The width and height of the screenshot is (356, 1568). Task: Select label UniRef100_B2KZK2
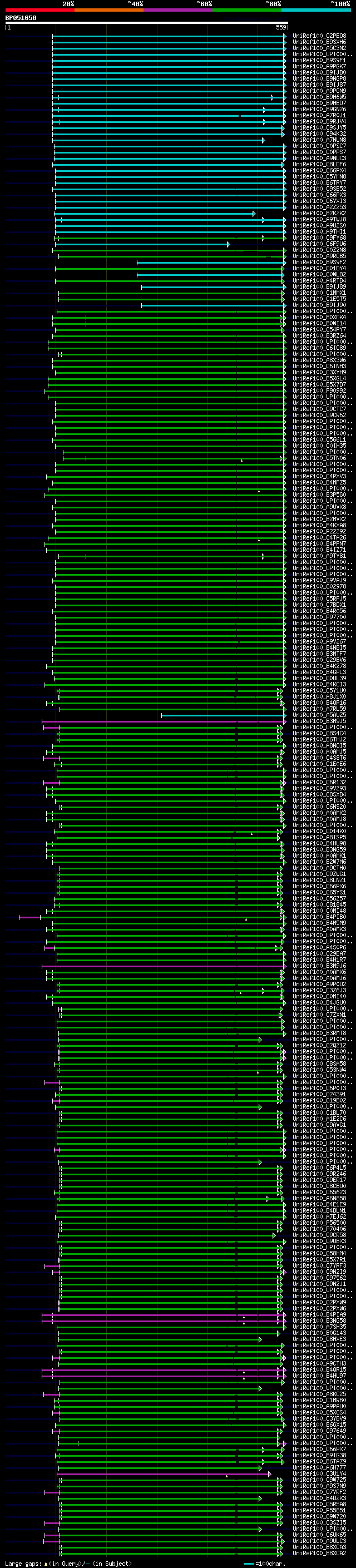[x=319, y=213]
